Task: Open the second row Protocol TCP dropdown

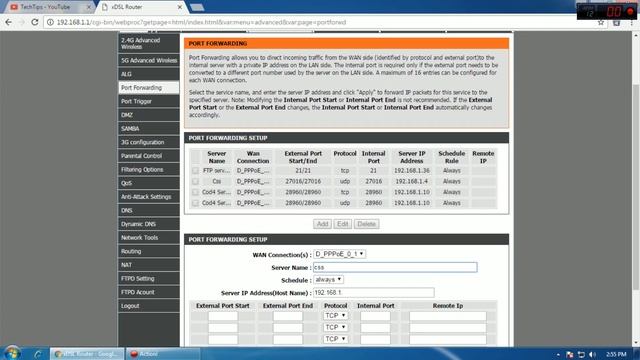Action: pyautogui.click(x=336, y=327)
